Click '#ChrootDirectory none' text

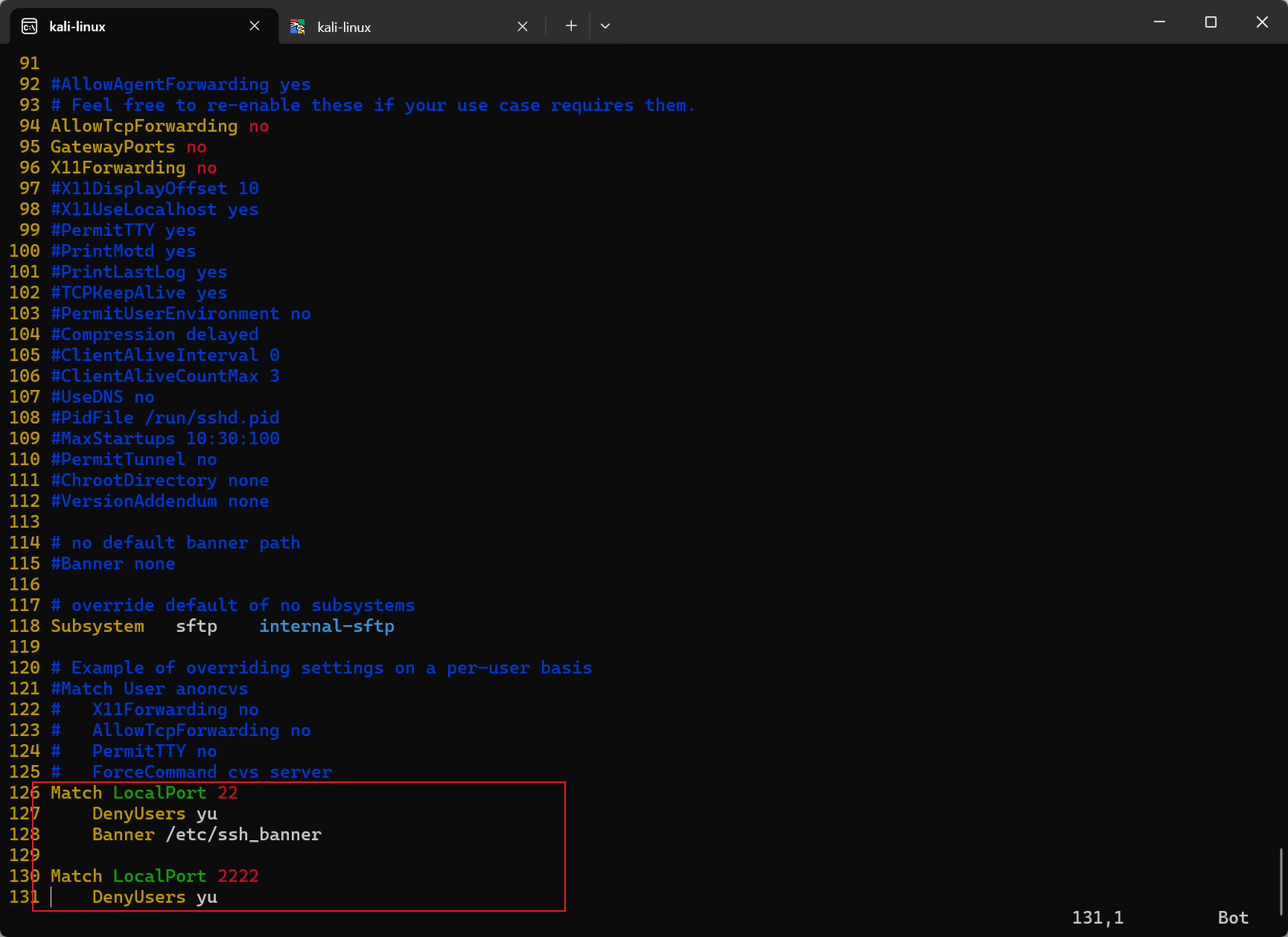point(160,481)
